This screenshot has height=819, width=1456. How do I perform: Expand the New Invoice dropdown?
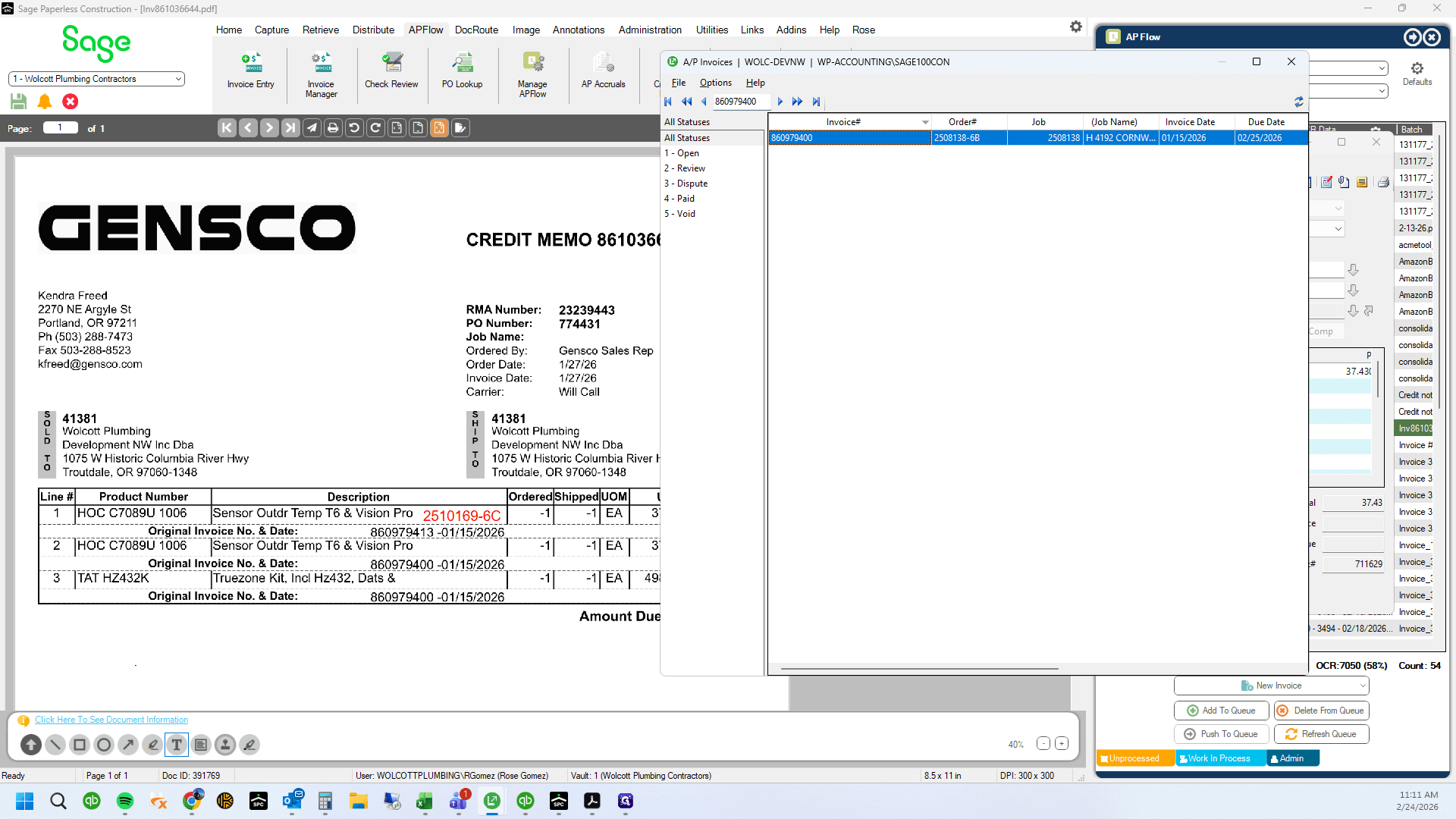1363,686
